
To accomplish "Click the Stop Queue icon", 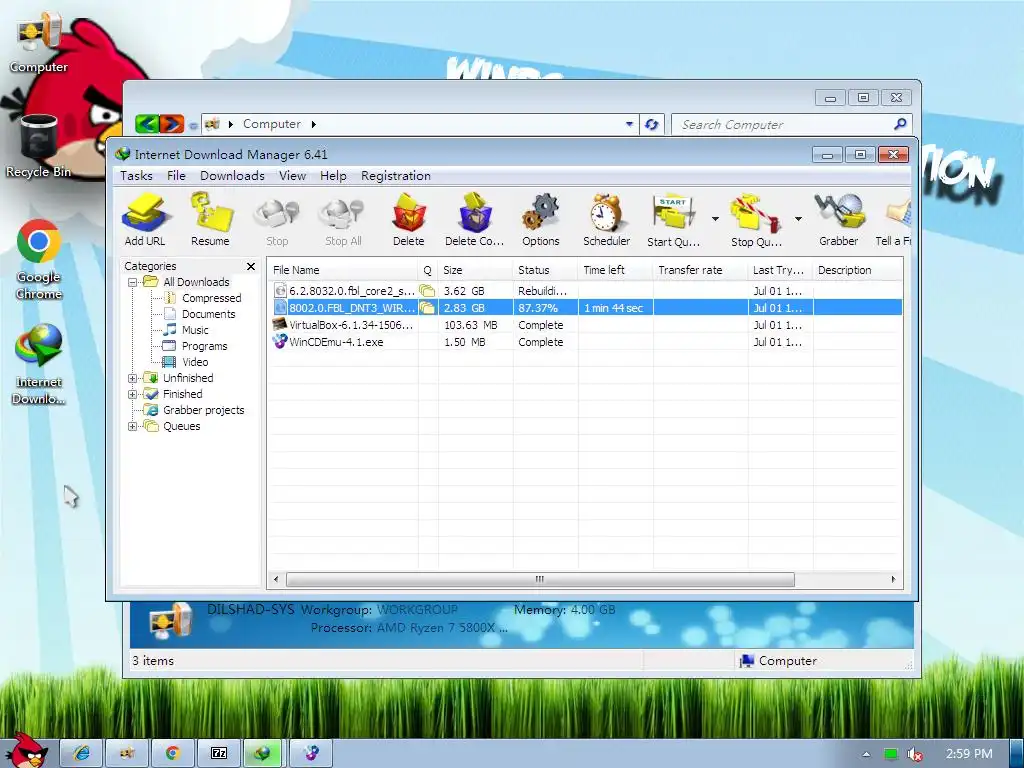I will 756,219.
